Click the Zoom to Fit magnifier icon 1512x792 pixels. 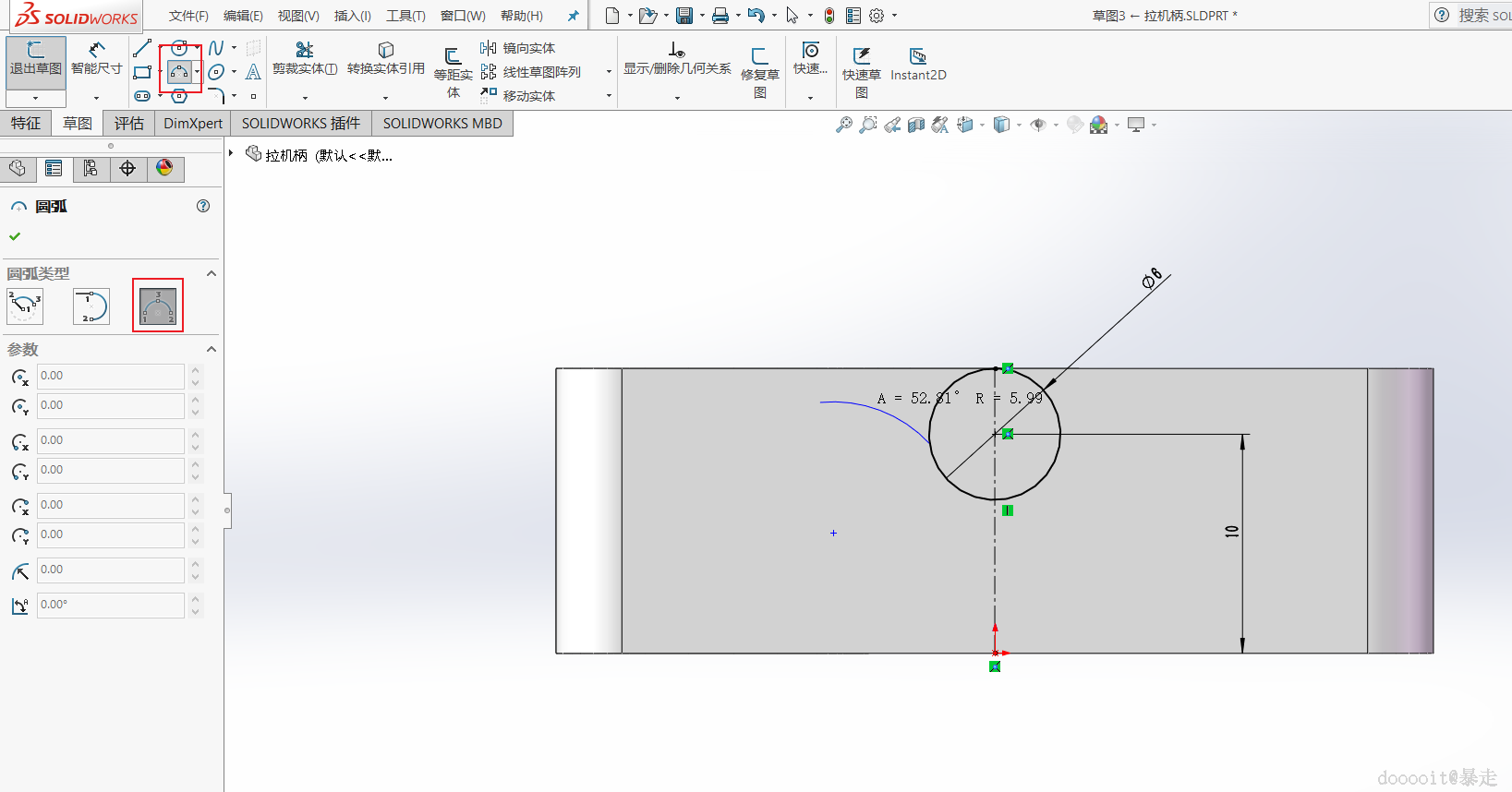tap(844, 125)
